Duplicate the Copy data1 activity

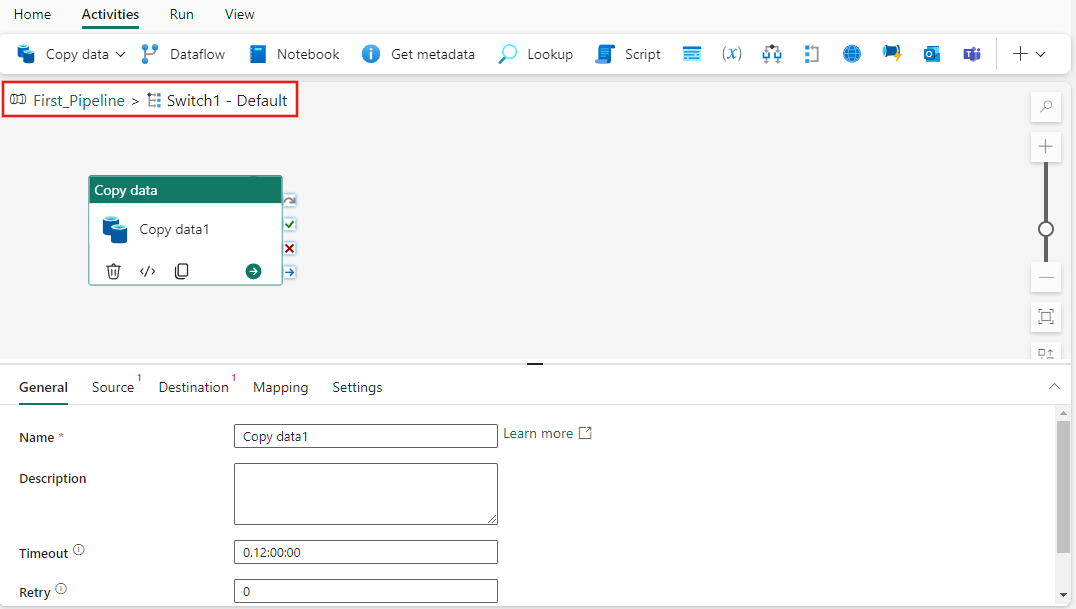pyautogui.click(x=181, y=270)
